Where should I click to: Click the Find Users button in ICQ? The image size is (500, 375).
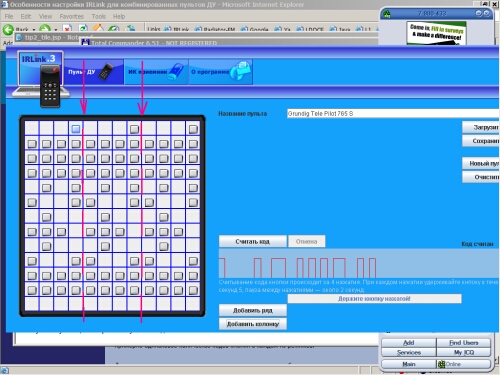pyautogui.click(x=464, y=343)
